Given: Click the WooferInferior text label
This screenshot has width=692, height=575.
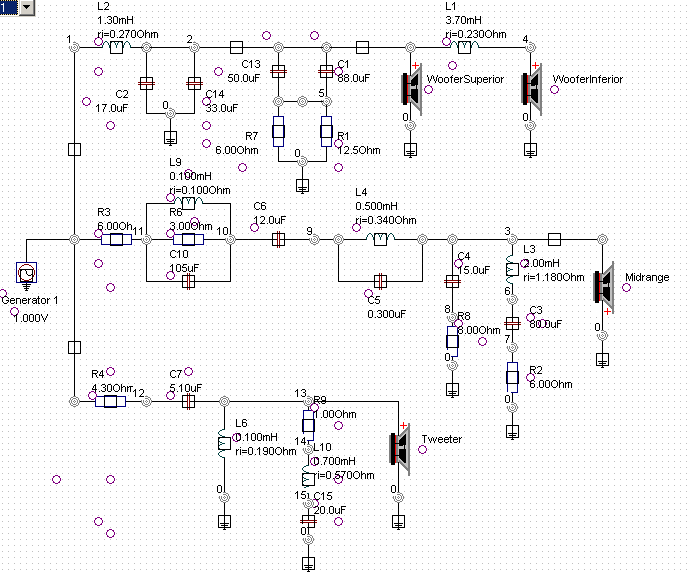Looking at the screenshot, I should pos(588,79).
